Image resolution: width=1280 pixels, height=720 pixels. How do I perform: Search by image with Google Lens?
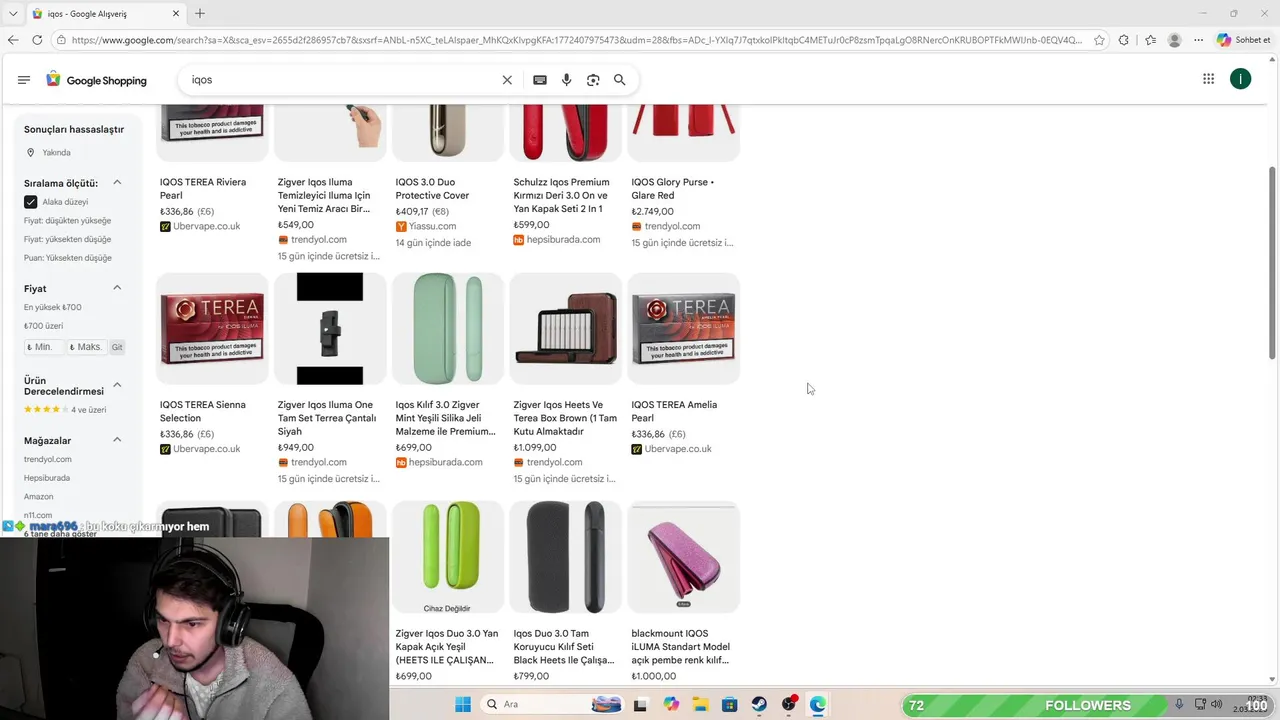click(593, 80)
